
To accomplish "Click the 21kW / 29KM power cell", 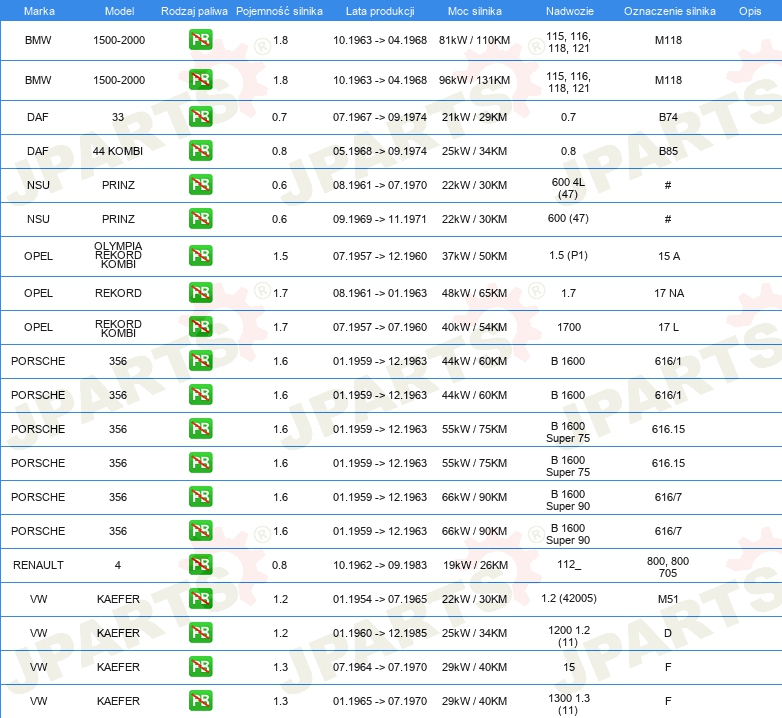I will pyautogui.click(x=474, y=117).
